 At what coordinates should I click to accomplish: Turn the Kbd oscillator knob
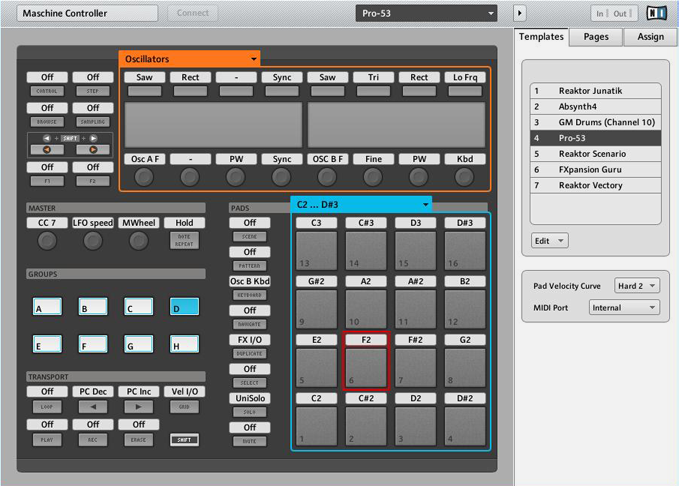click(x=464, y=177)
